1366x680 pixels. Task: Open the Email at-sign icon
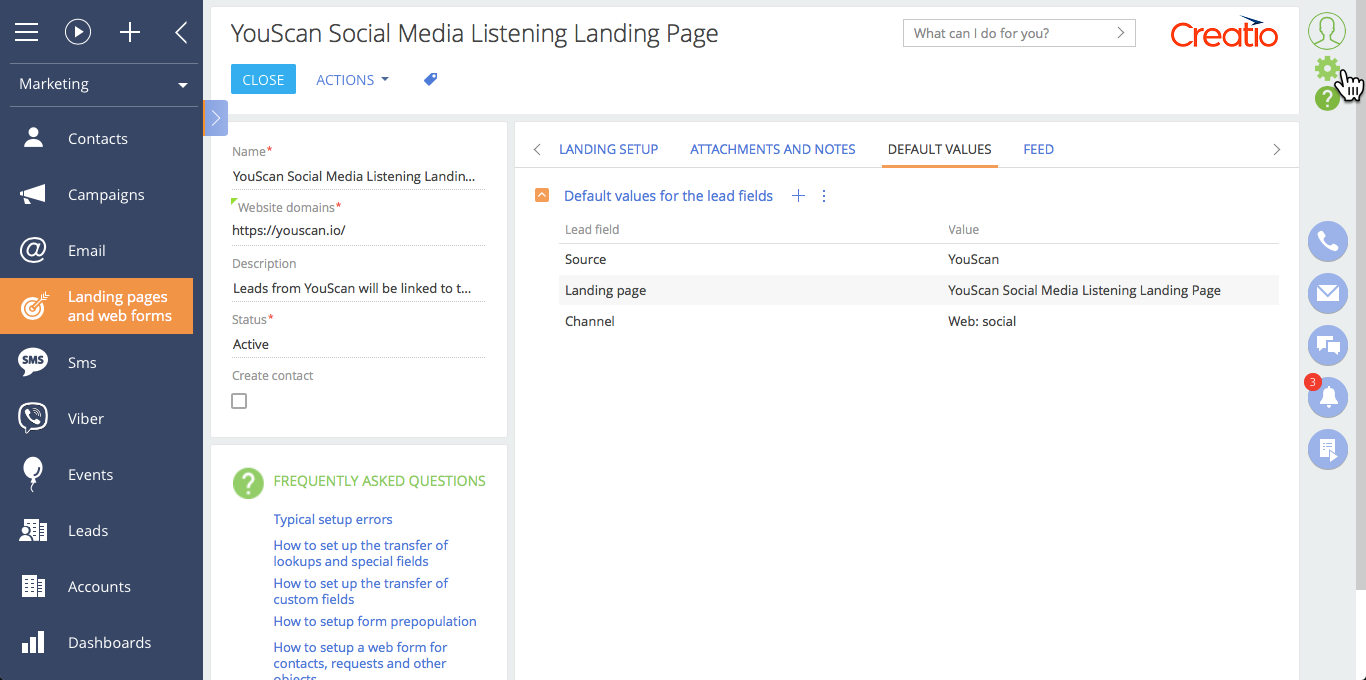pos(33,250)
